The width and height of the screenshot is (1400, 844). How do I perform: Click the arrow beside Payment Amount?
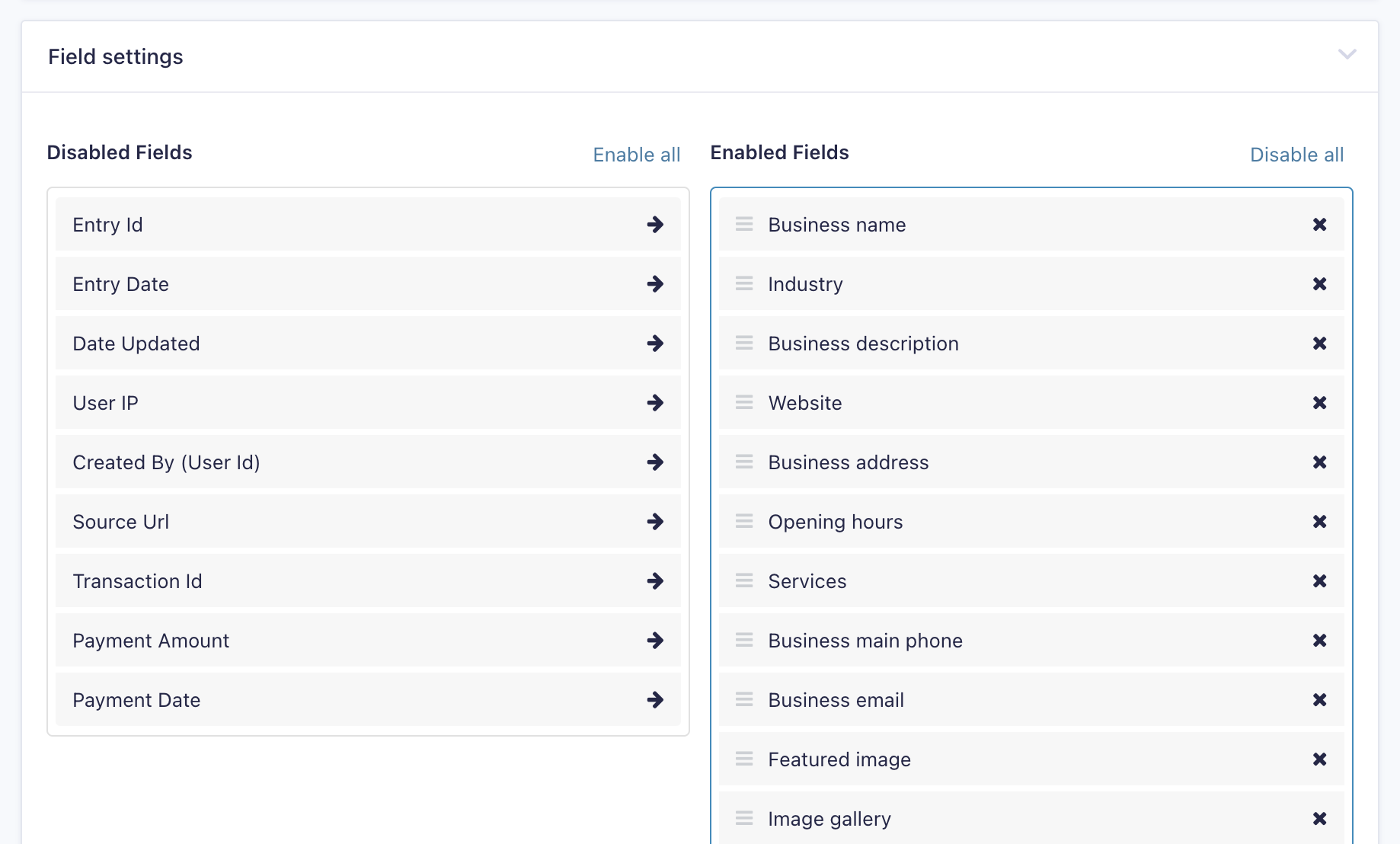(655, 640)
